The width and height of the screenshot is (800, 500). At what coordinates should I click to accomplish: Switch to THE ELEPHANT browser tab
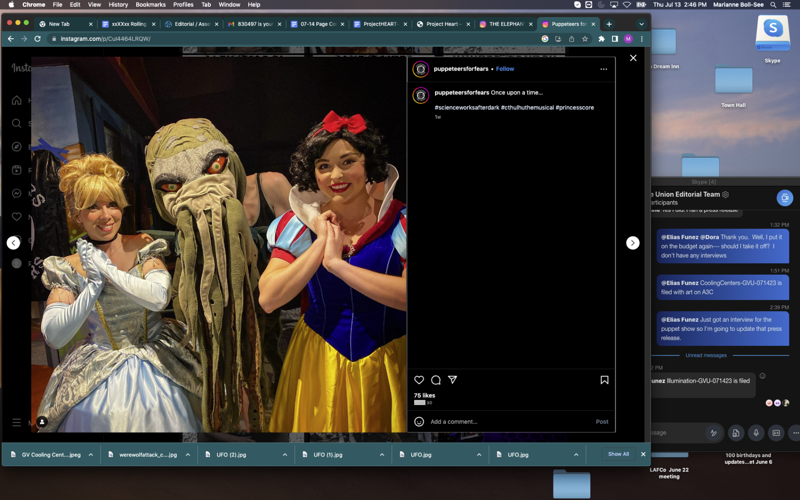505,24
